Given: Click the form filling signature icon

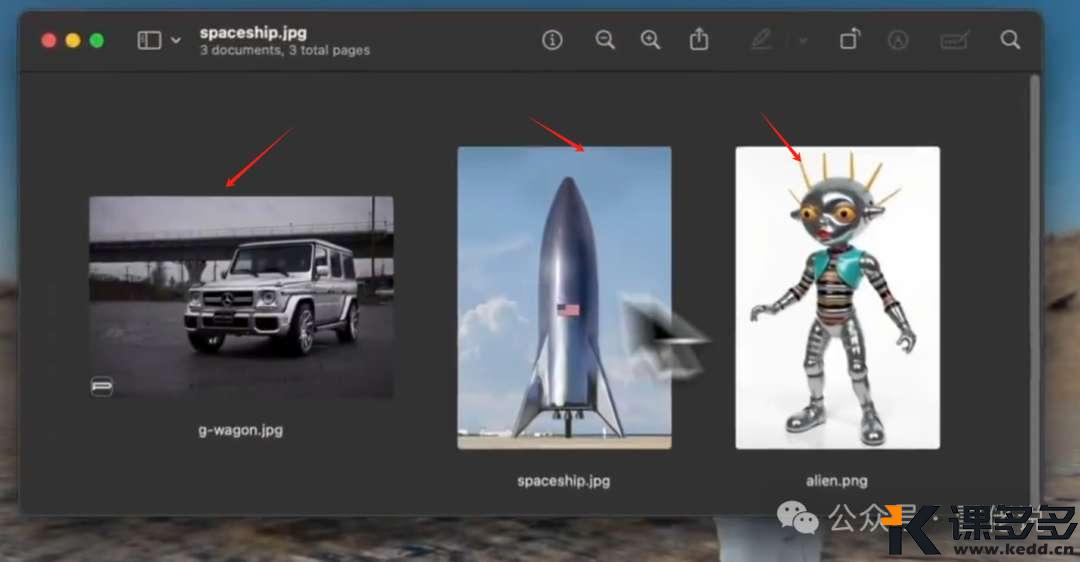Looking at the screenshot, I should (x=954, y=40).
